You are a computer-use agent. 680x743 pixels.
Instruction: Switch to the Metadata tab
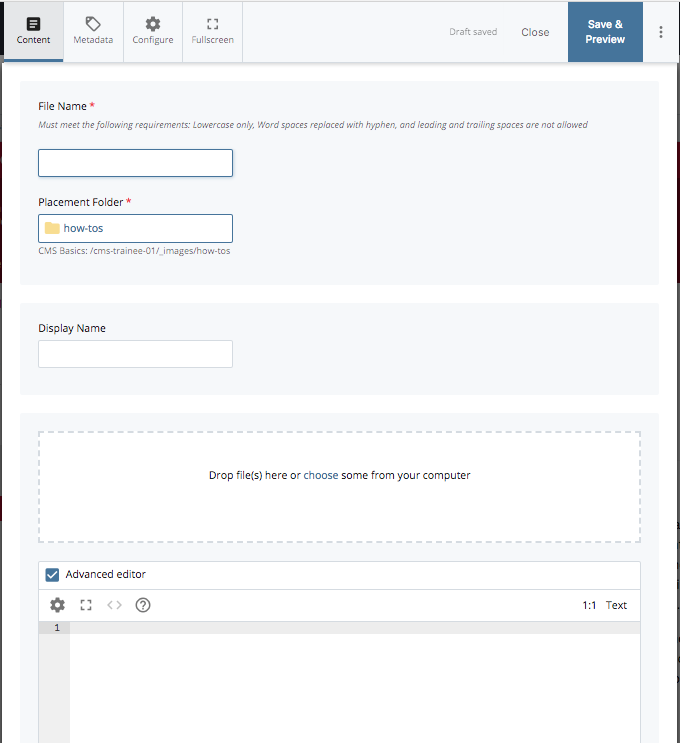[93, 31]
